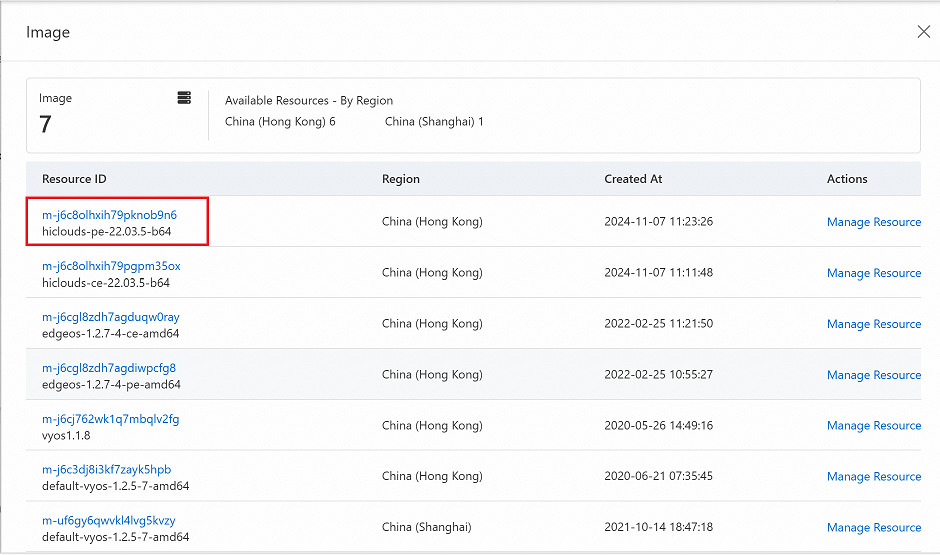Select the name hiclouds-pe-22.03.5-b64
The width and height of the screenshot is (940, 555).
[106, 231]
